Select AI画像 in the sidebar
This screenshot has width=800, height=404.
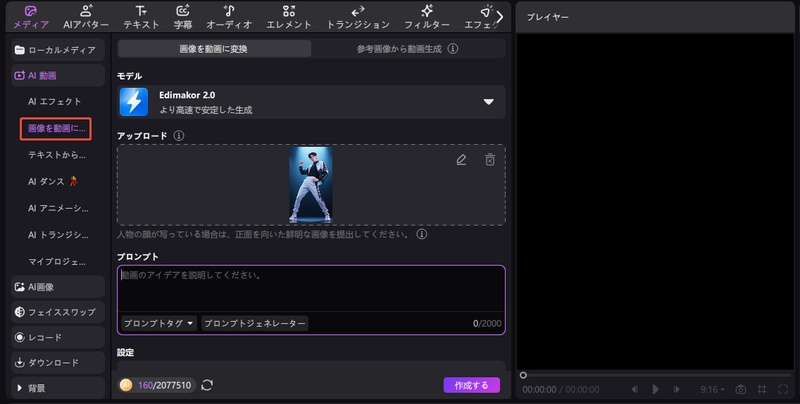[58, 287]
